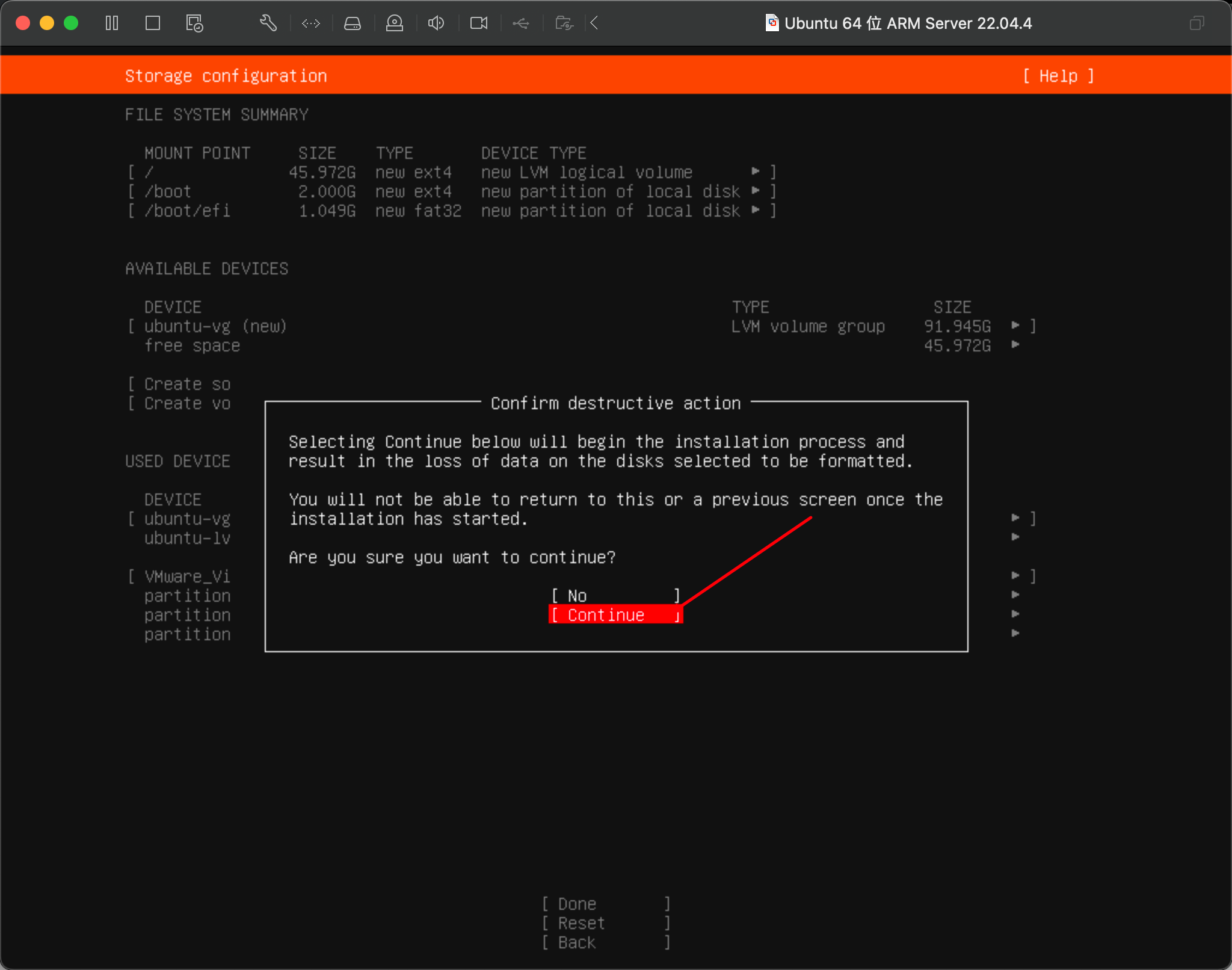Choose the Reset button
The image size is (1232, 970).
click(x=606, y=923)
